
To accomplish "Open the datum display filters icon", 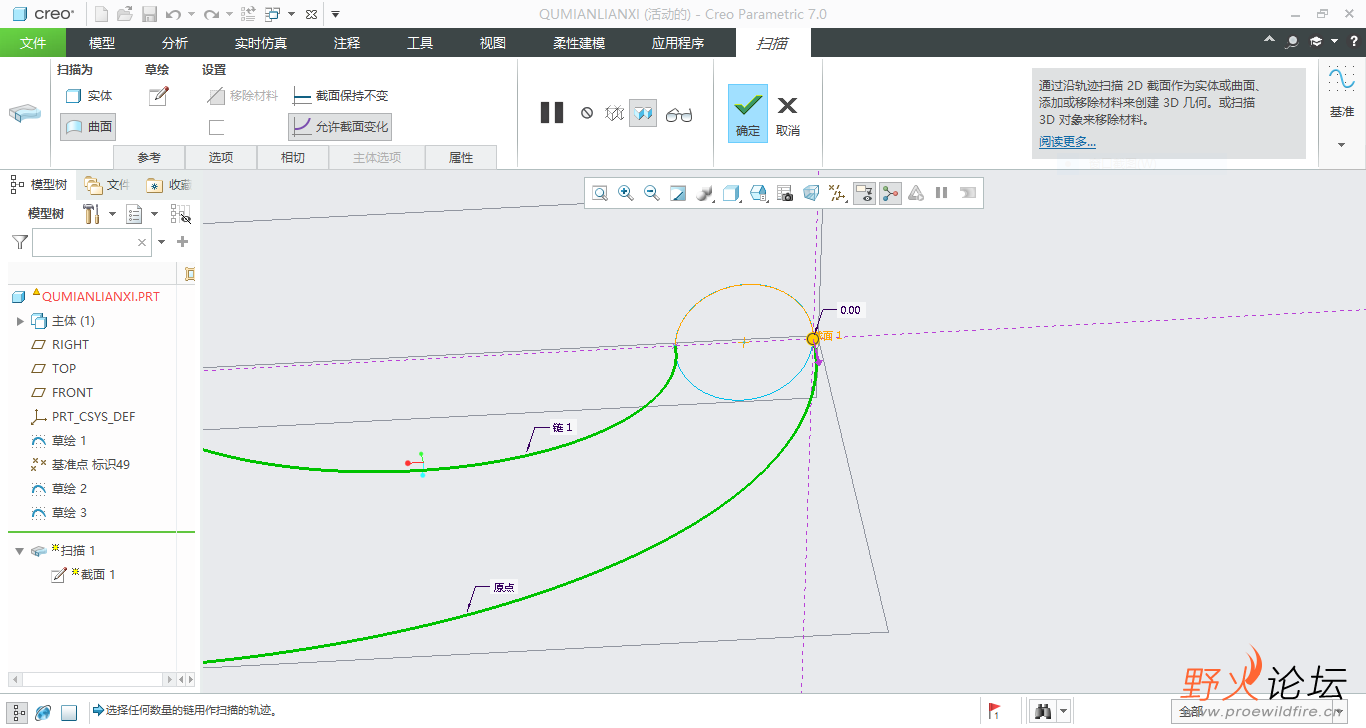I will coord(838,193).
